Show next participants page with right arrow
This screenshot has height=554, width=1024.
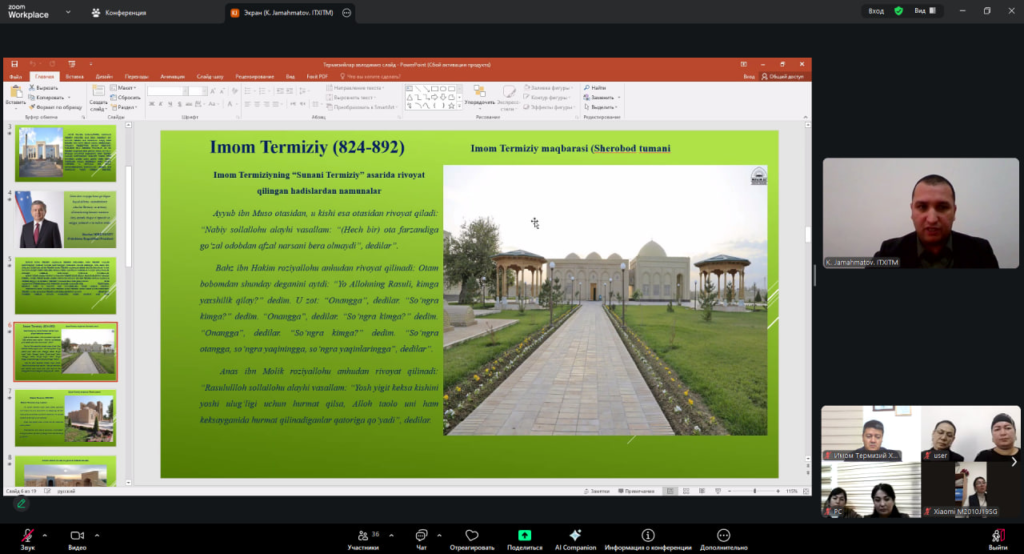coord(1014,461)
